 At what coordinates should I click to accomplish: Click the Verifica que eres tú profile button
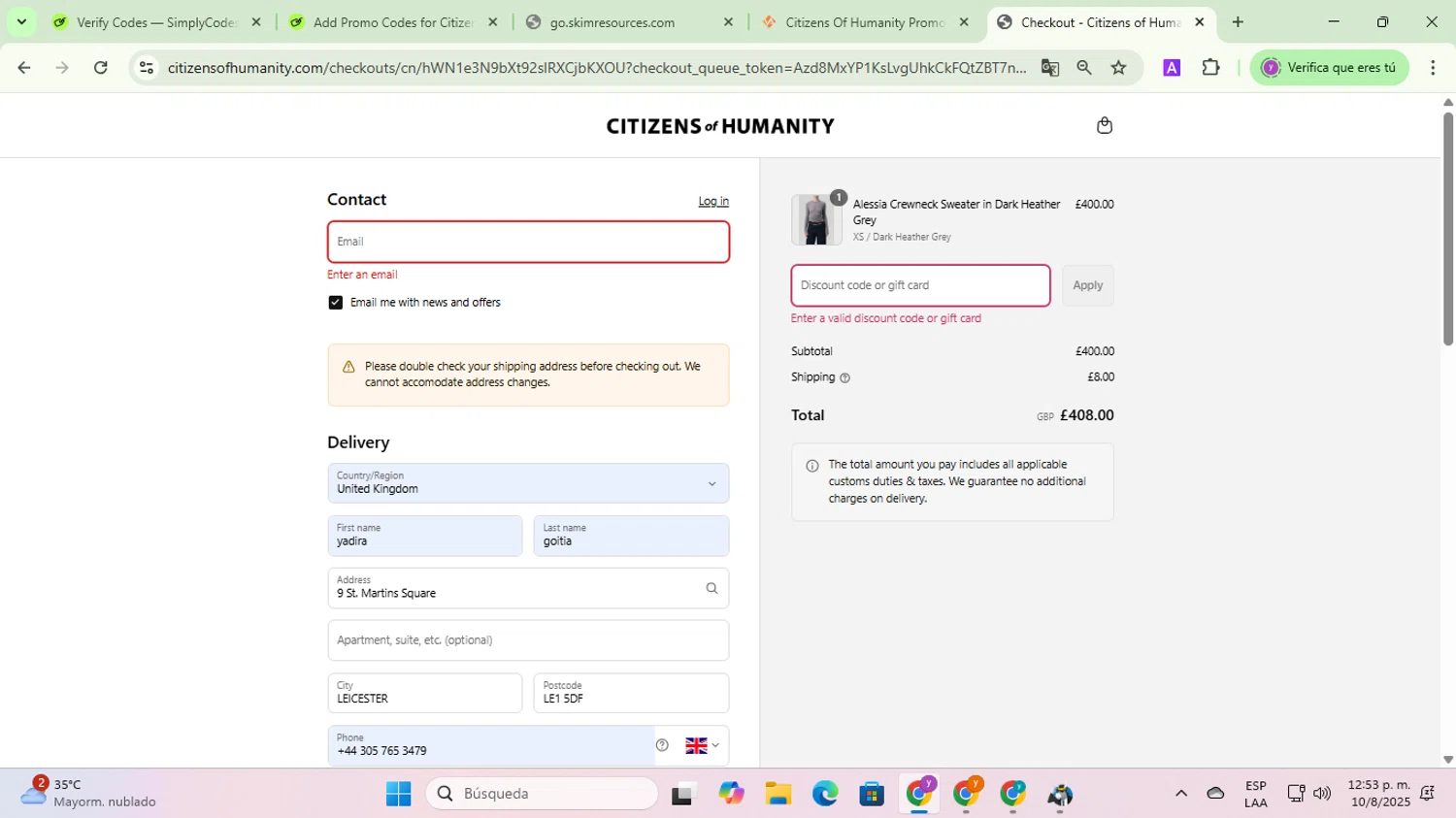tap(1329, 68)
